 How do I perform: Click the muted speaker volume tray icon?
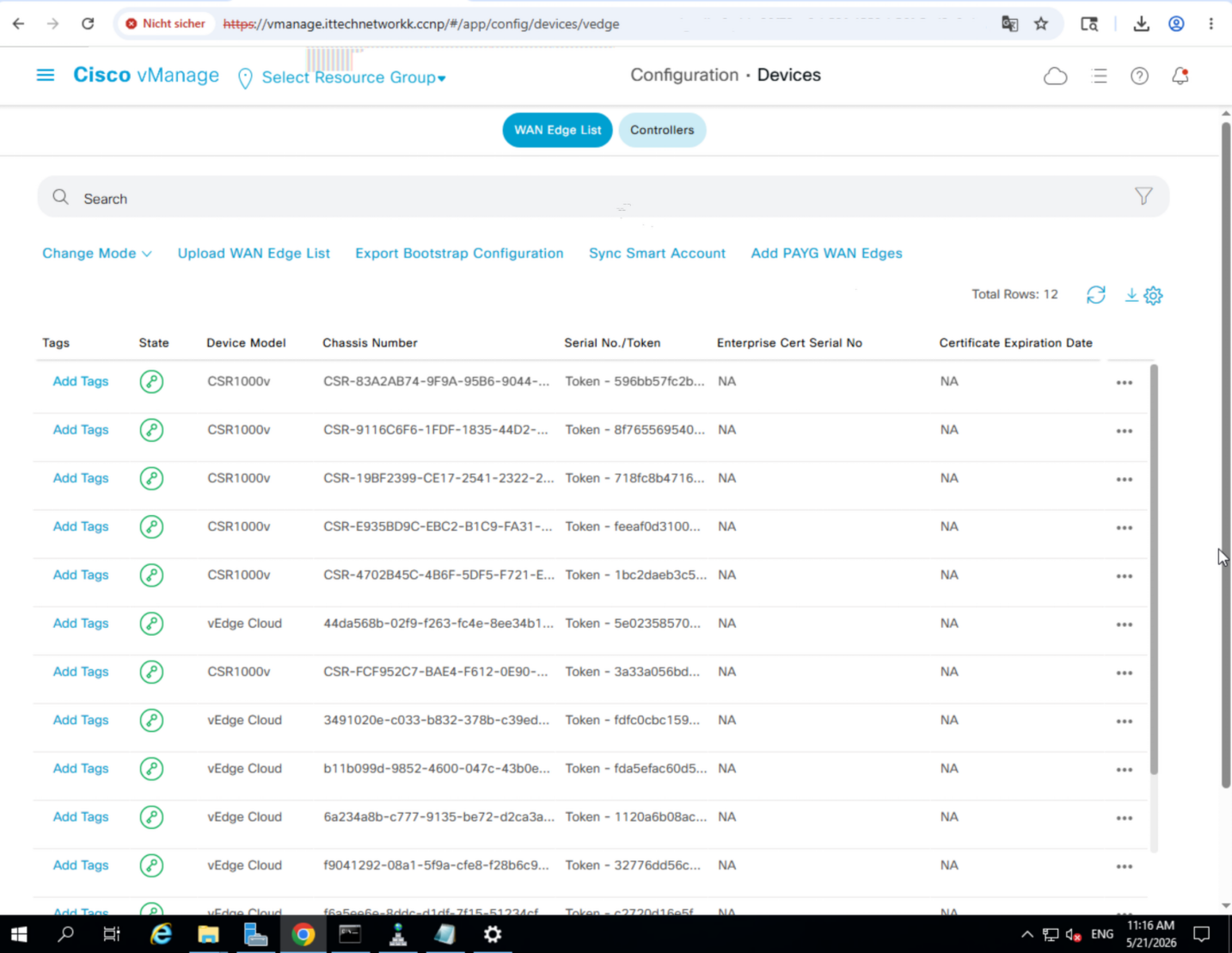(x=1073, y=935)
